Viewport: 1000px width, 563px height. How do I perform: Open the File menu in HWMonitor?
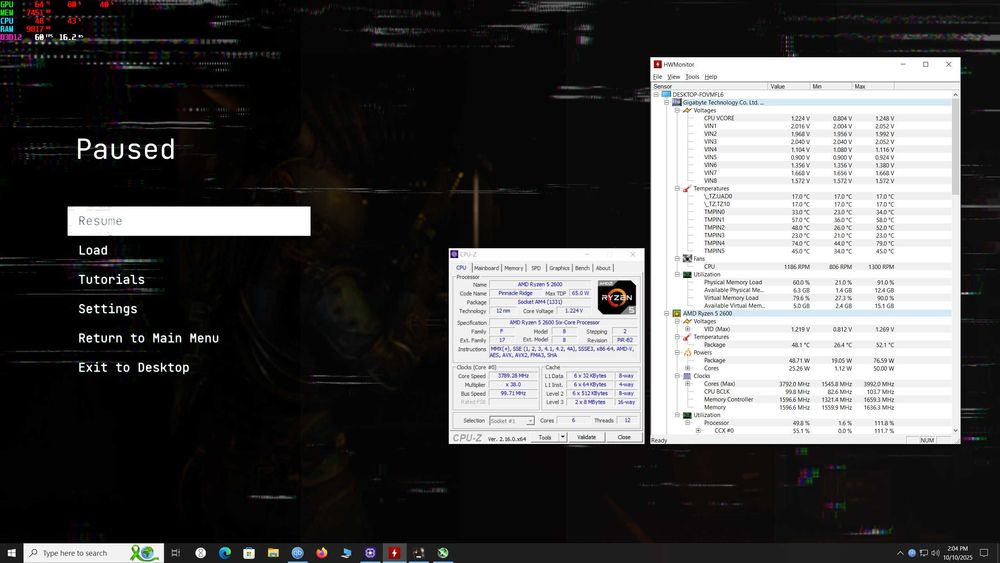click(x=657, y=77)
